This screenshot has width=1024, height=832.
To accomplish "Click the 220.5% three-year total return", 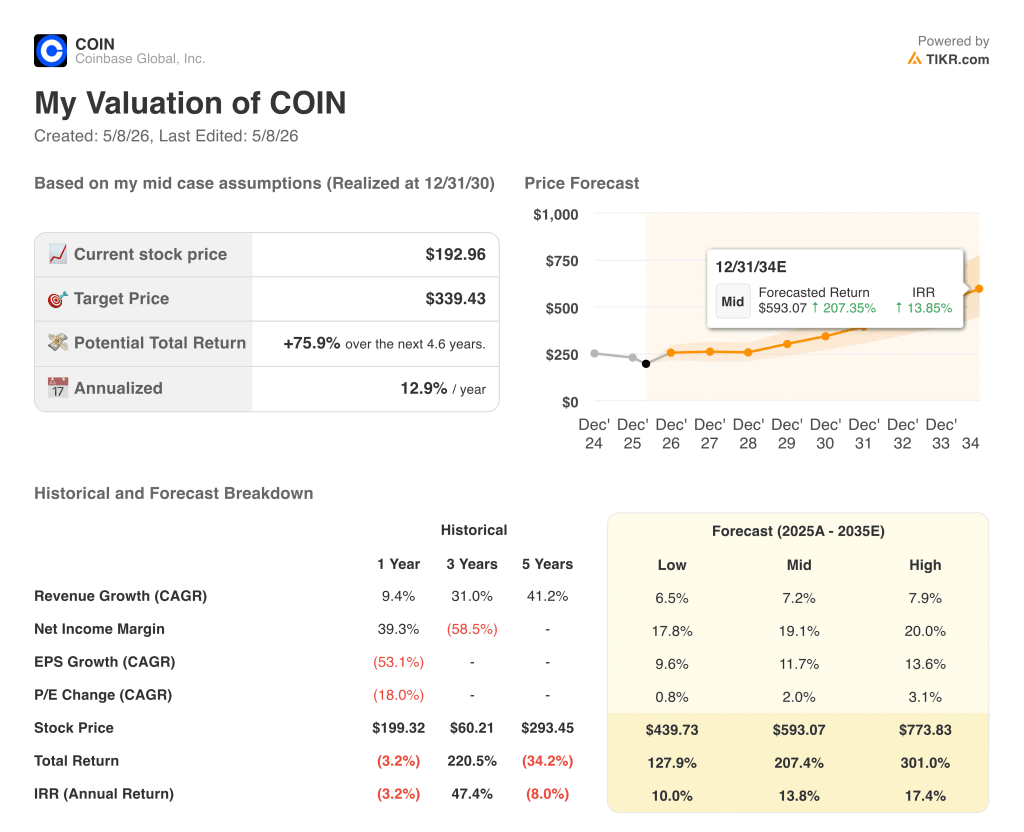I will coord(472,761).
